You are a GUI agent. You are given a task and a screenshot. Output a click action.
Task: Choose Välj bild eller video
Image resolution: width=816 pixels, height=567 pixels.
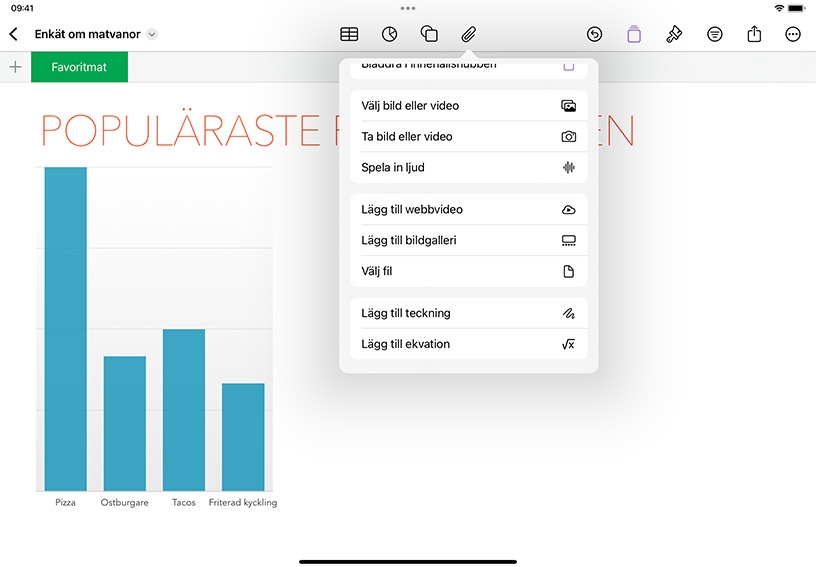[x=468, y=106]
